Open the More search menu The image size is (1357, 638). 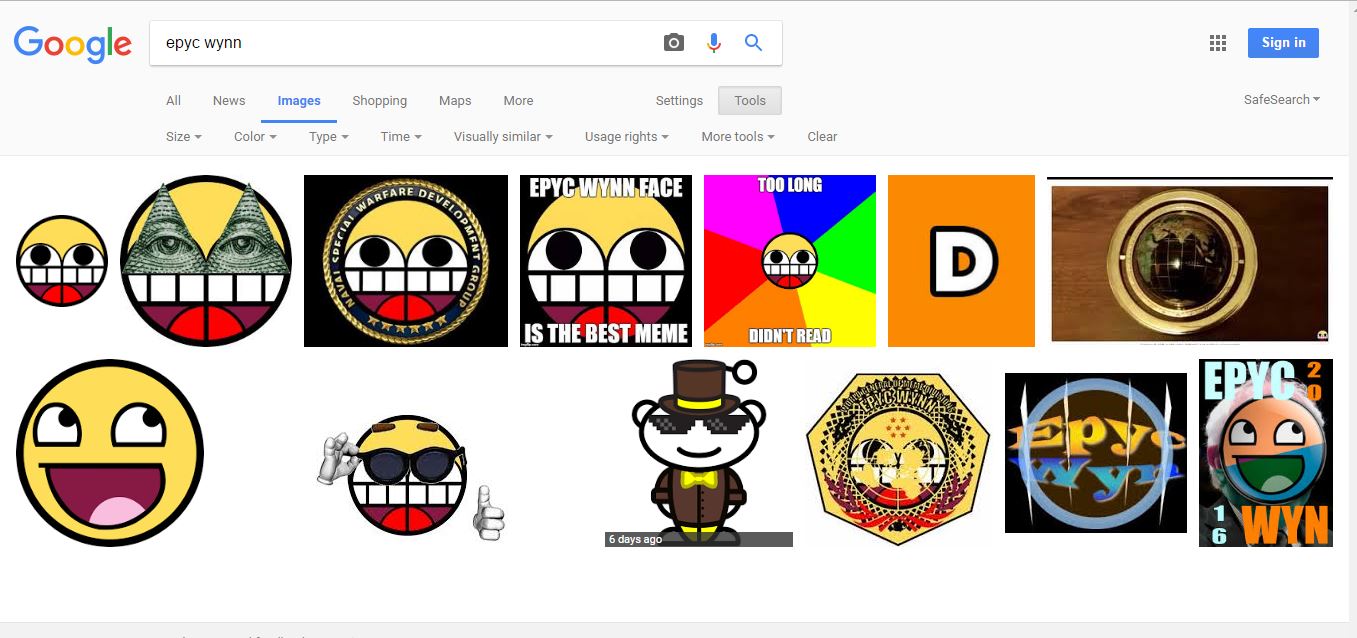click(518, 101)
